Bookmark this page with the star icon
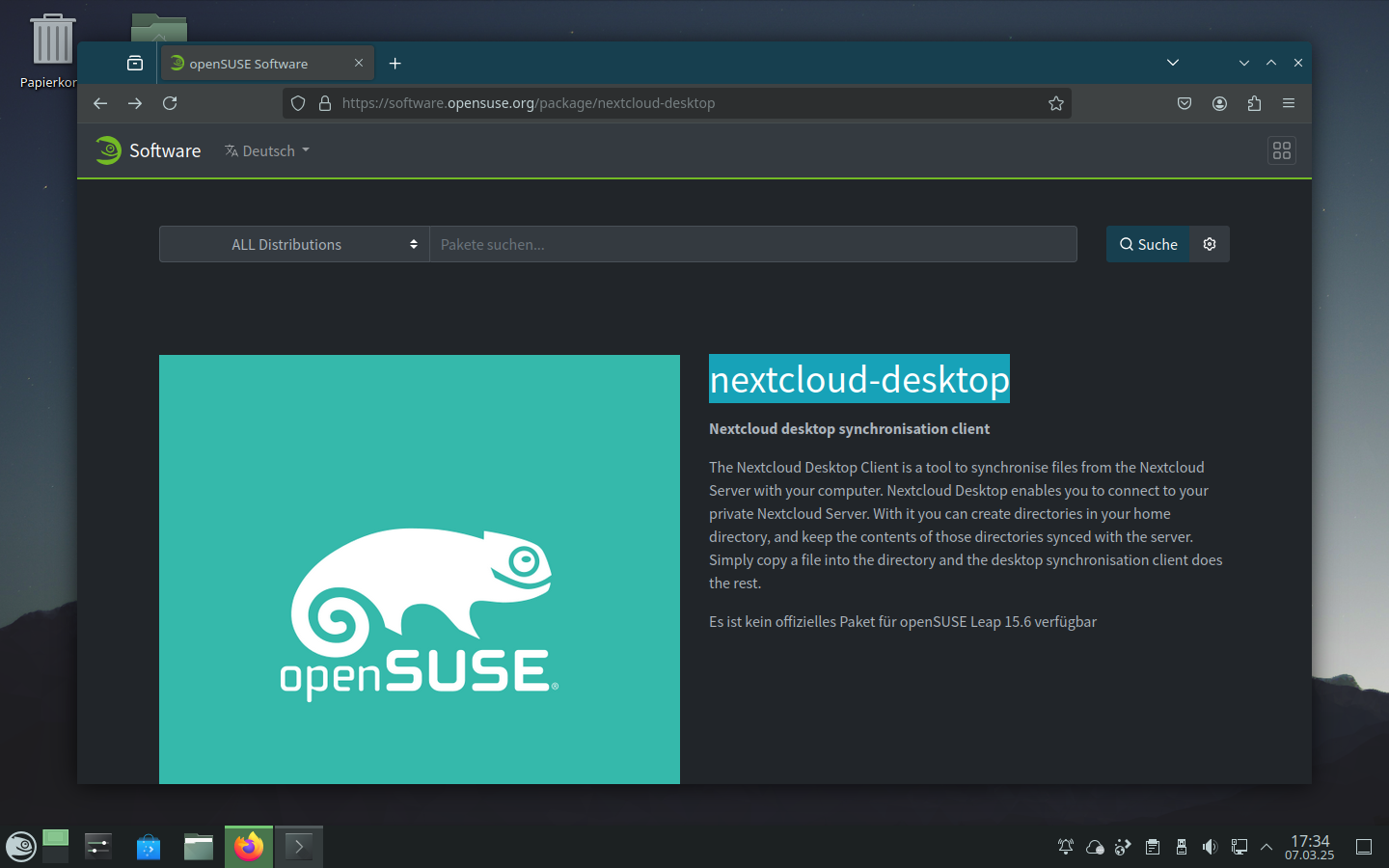Image resolution: width=1389 pixels, height=868 pixels. point(1056,103)
